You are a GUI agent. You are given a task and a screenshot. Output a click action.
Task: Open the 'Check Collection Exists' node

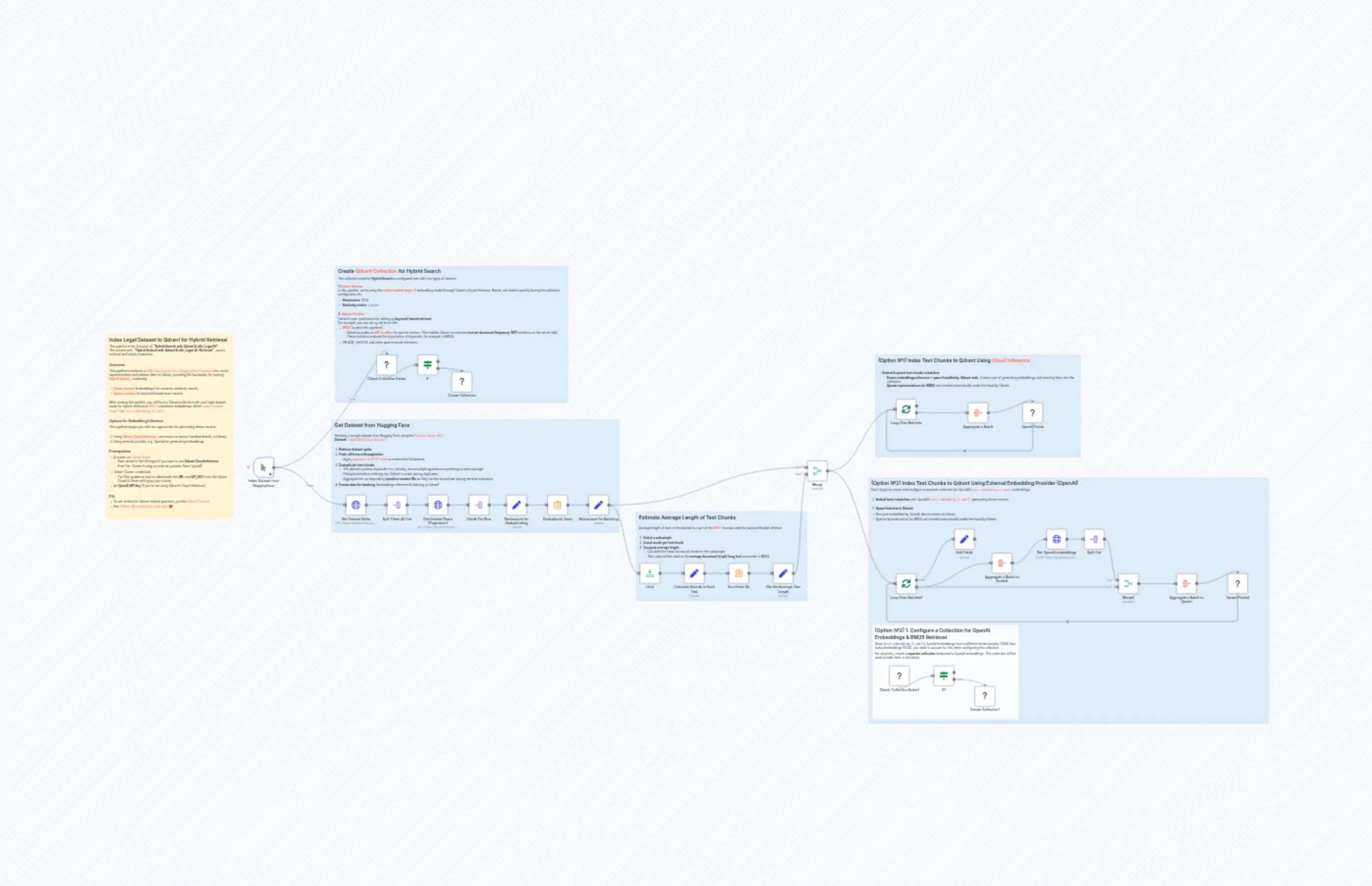pos(387,364)
